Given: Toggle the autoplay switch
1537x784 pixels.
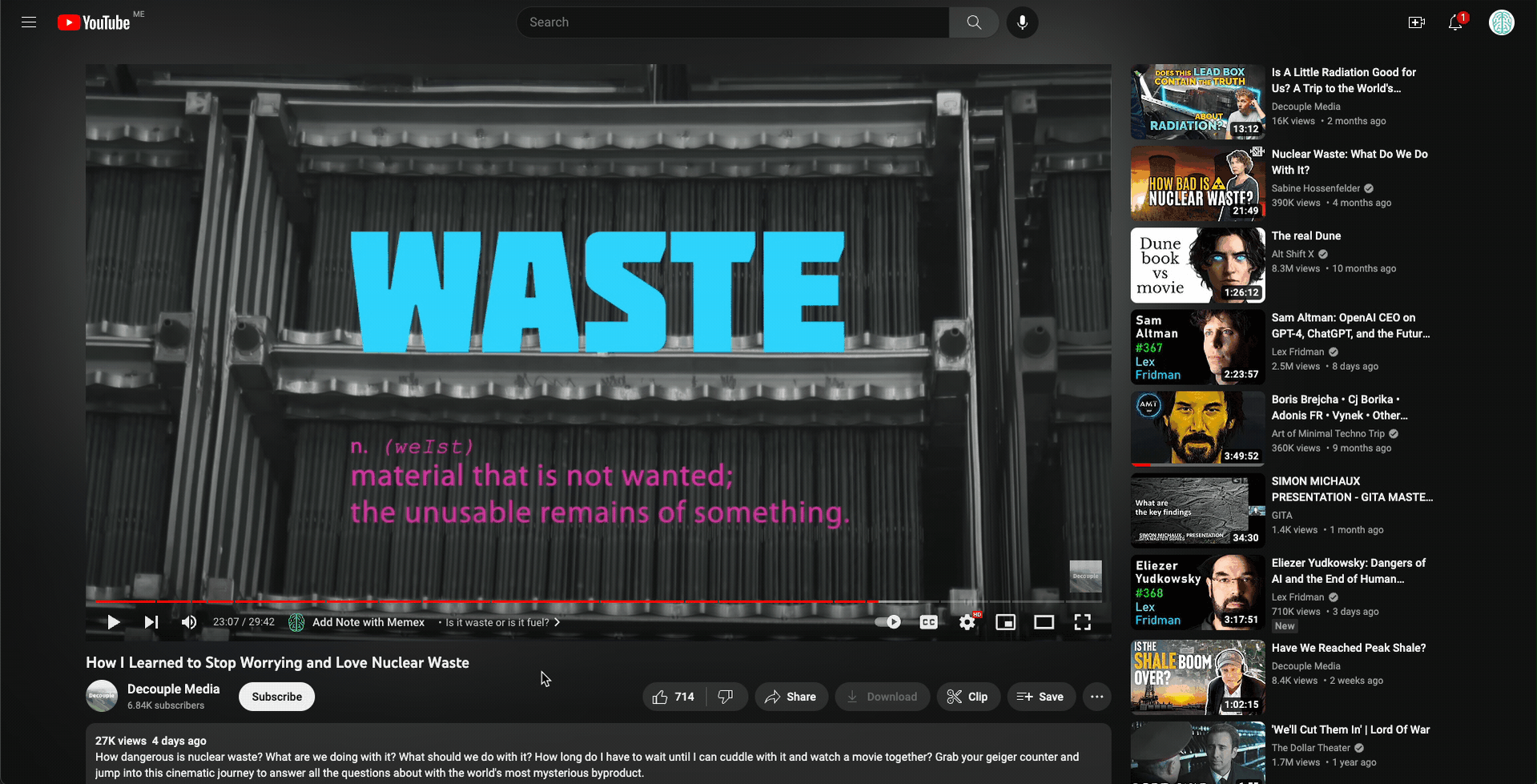Looking at the screenshot, I should pyautogui.click(x=887, y=622).
